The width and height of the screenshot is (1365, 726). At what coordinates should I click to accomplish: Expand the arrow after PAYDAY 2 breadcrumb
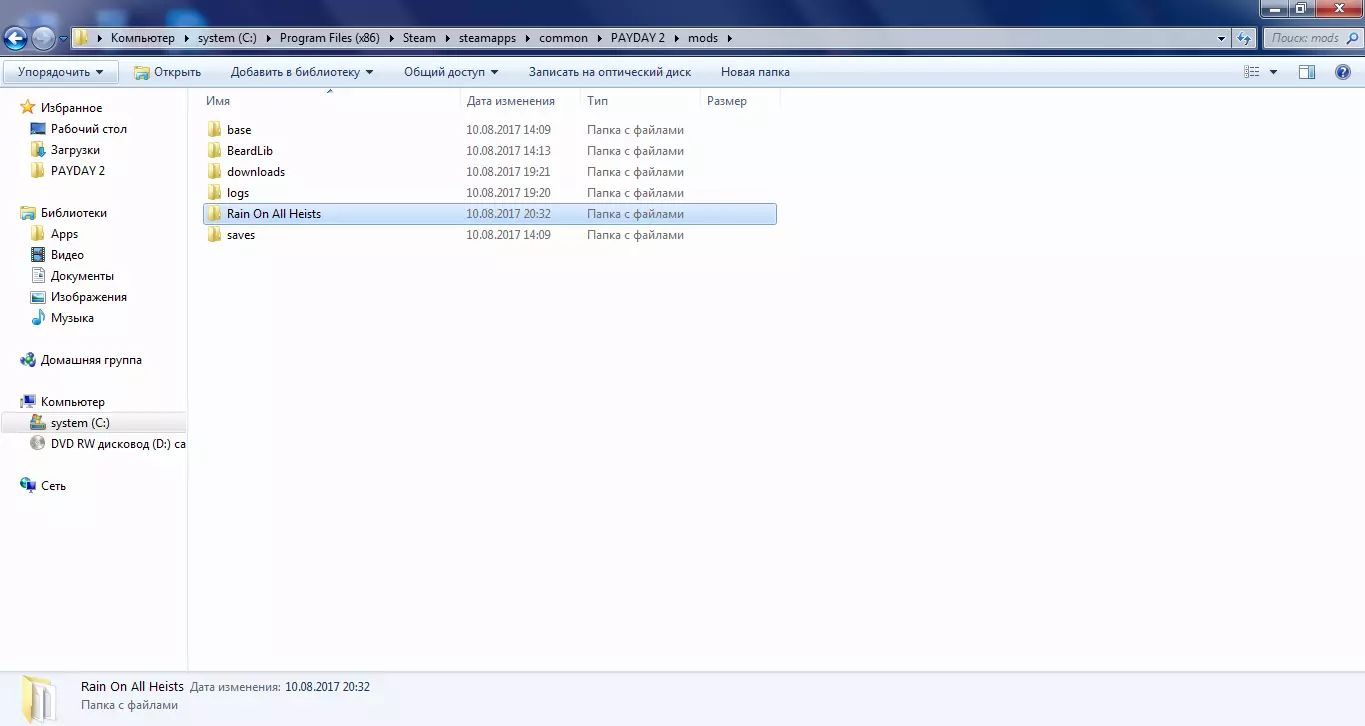pos(676,39)
